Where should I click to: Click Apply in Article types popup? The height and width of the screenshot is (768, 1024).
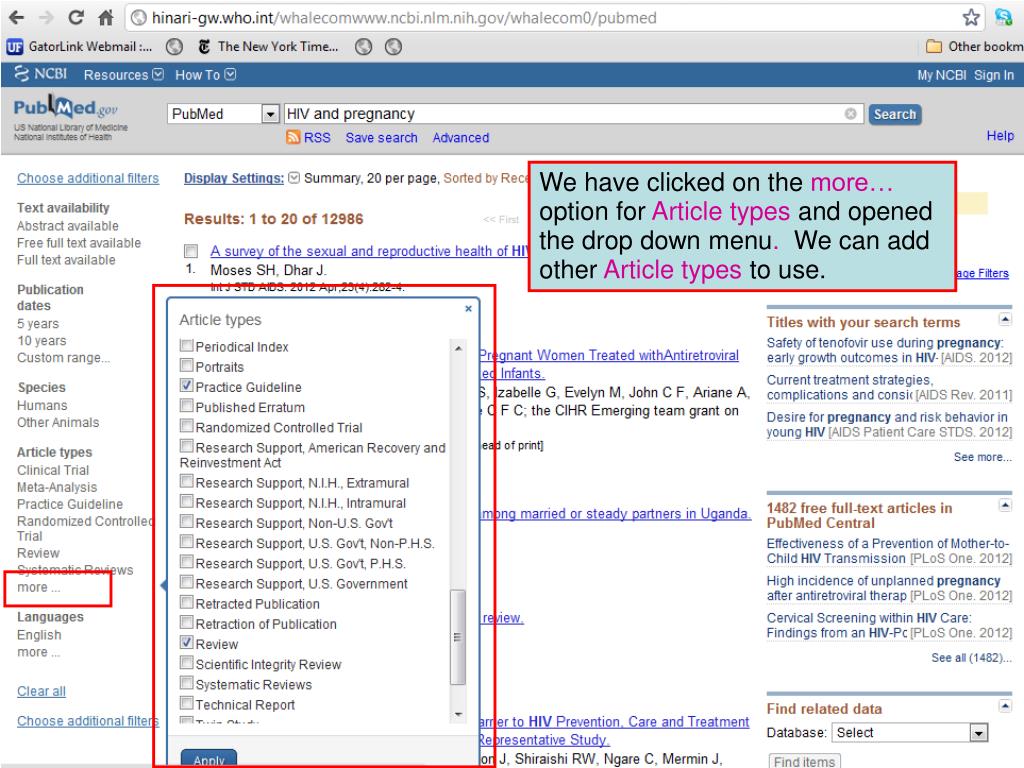[209, 759]
